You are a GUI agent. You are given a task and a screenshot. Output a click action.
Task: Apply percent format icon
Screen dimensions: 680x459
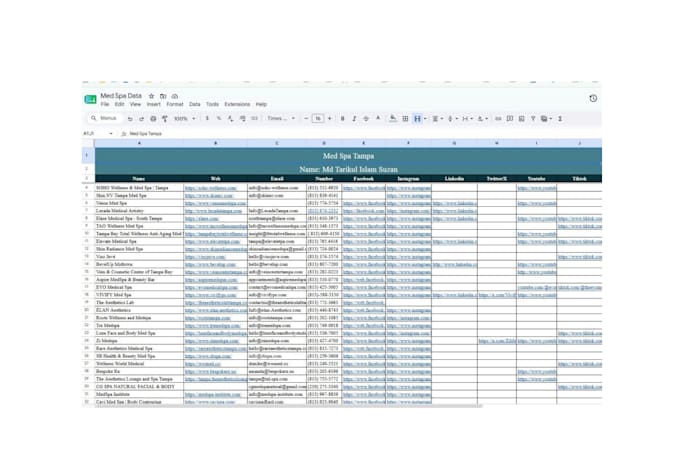(x=219, y=118)
